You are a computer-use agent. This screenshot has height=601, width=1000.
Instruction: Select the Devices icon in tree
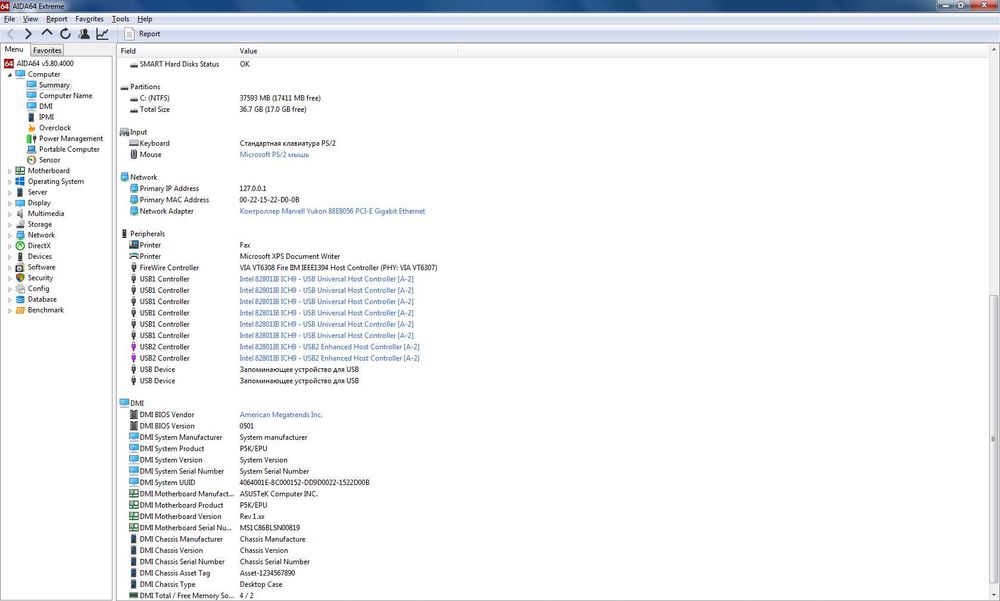click(20, 256)
